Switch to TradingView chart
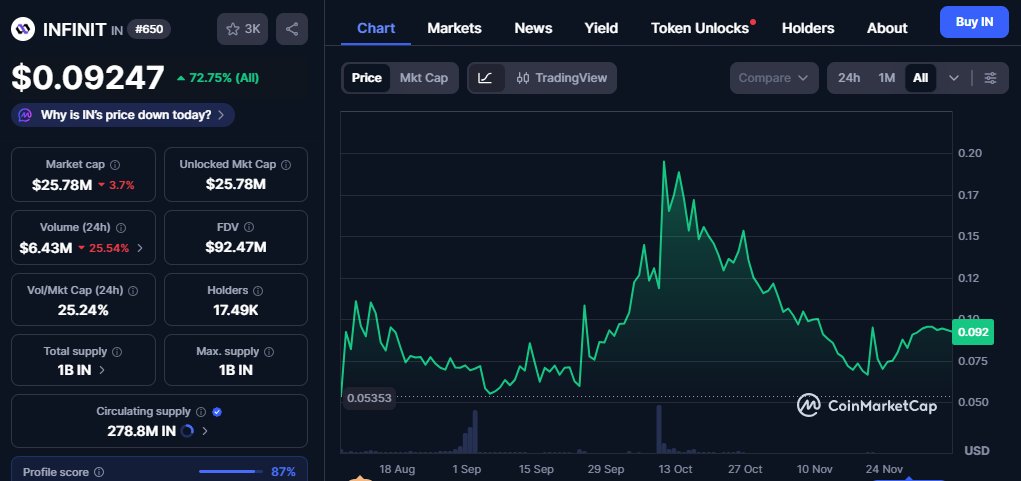 [561, 78]
